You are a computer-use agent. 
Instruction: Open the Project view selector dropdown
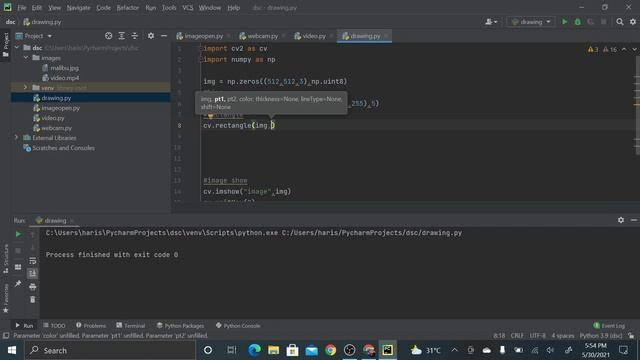(x=33, y=36)
